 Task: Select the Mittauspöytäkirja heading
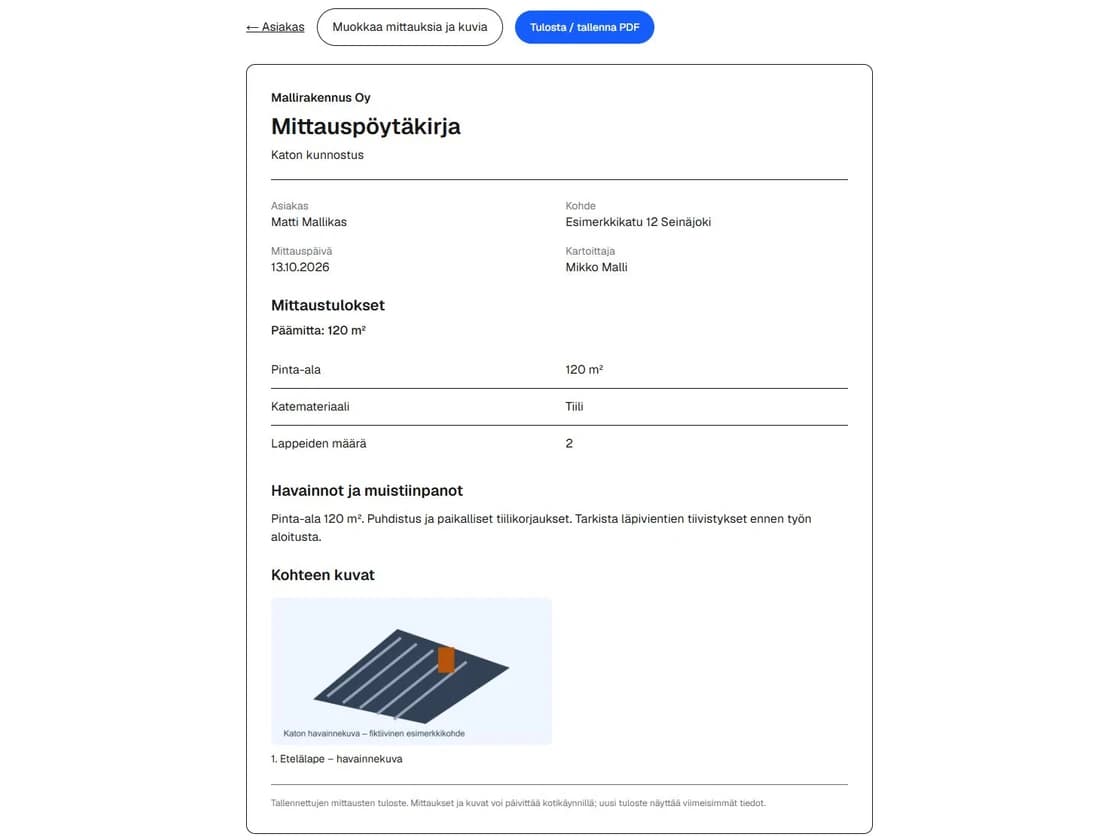(366, 126)
